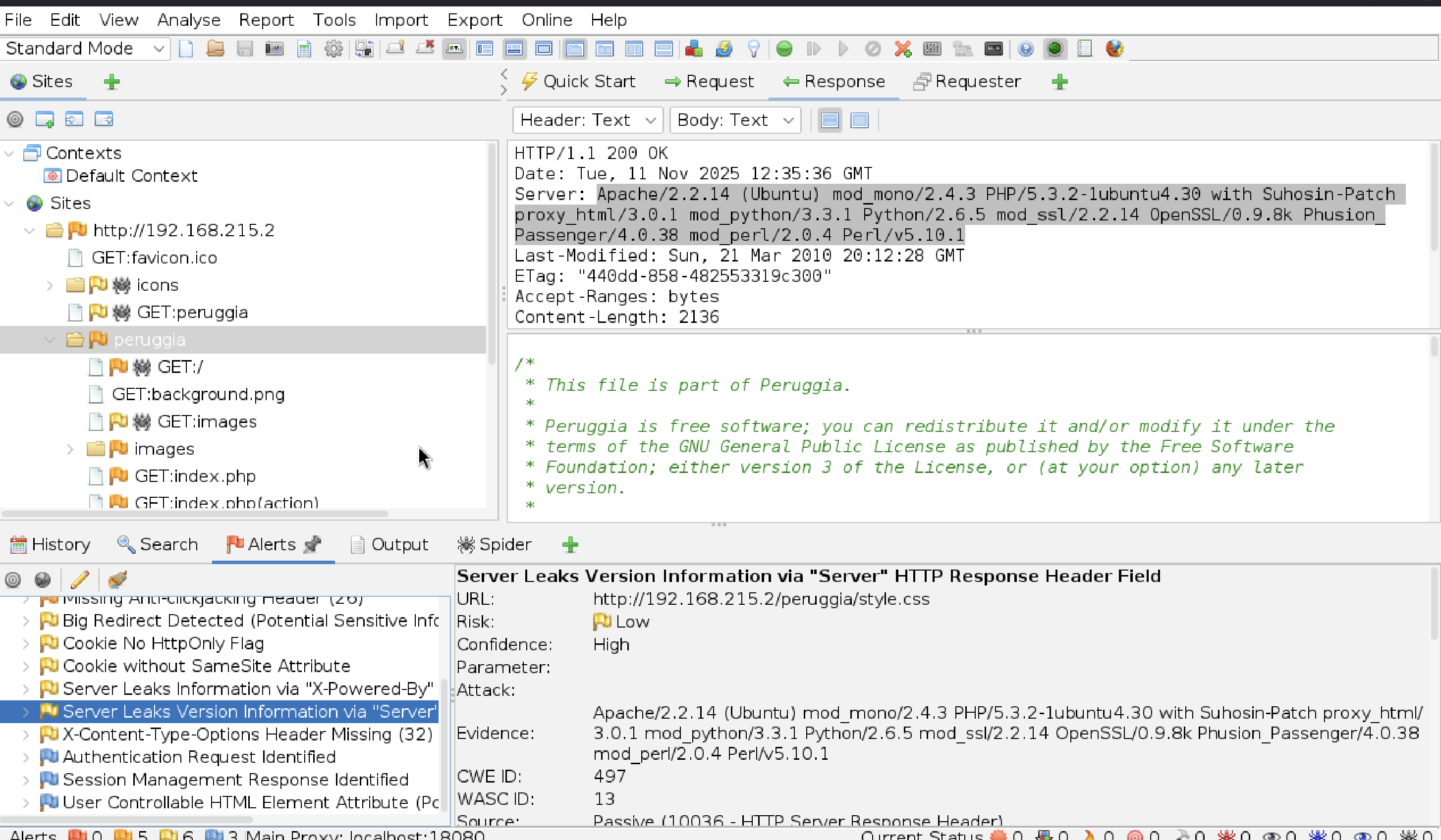Open the Analyse menu
Screen dimensions: 1441x840
(x=189, y=20)
